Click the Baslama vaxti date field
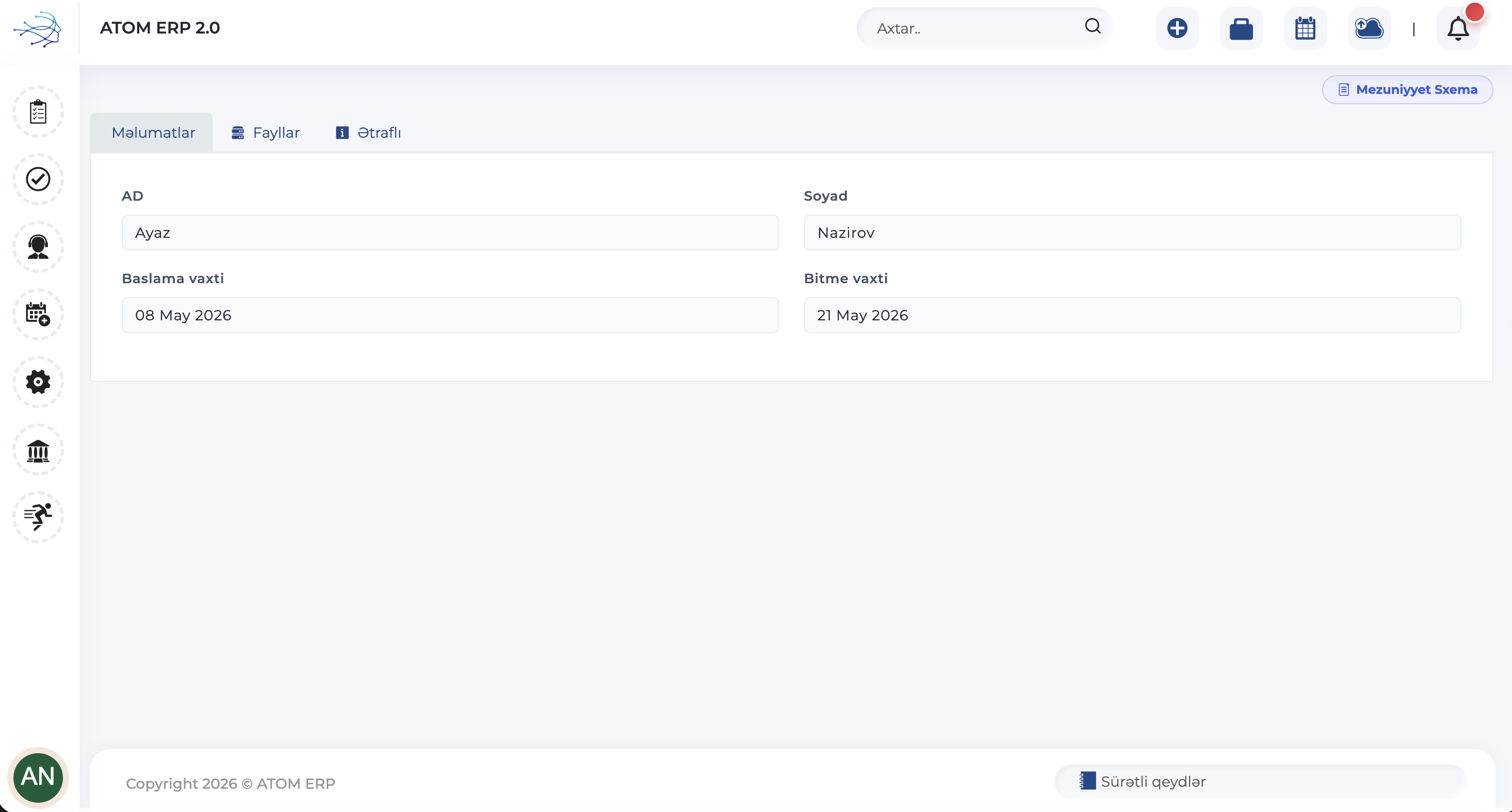Viewport: 1512px width, 812px height. pyautogui.click(x=450, y=316)
